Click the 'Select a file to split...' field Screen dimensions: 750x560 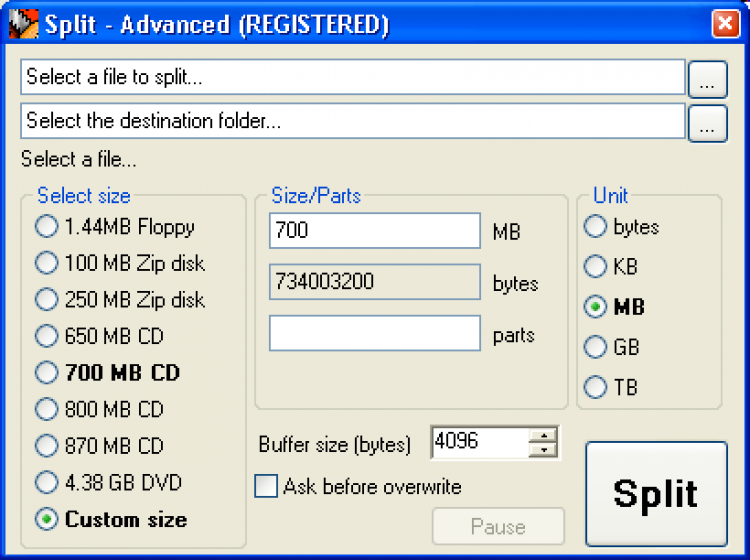pyautogui.click(x=353, y=77)
